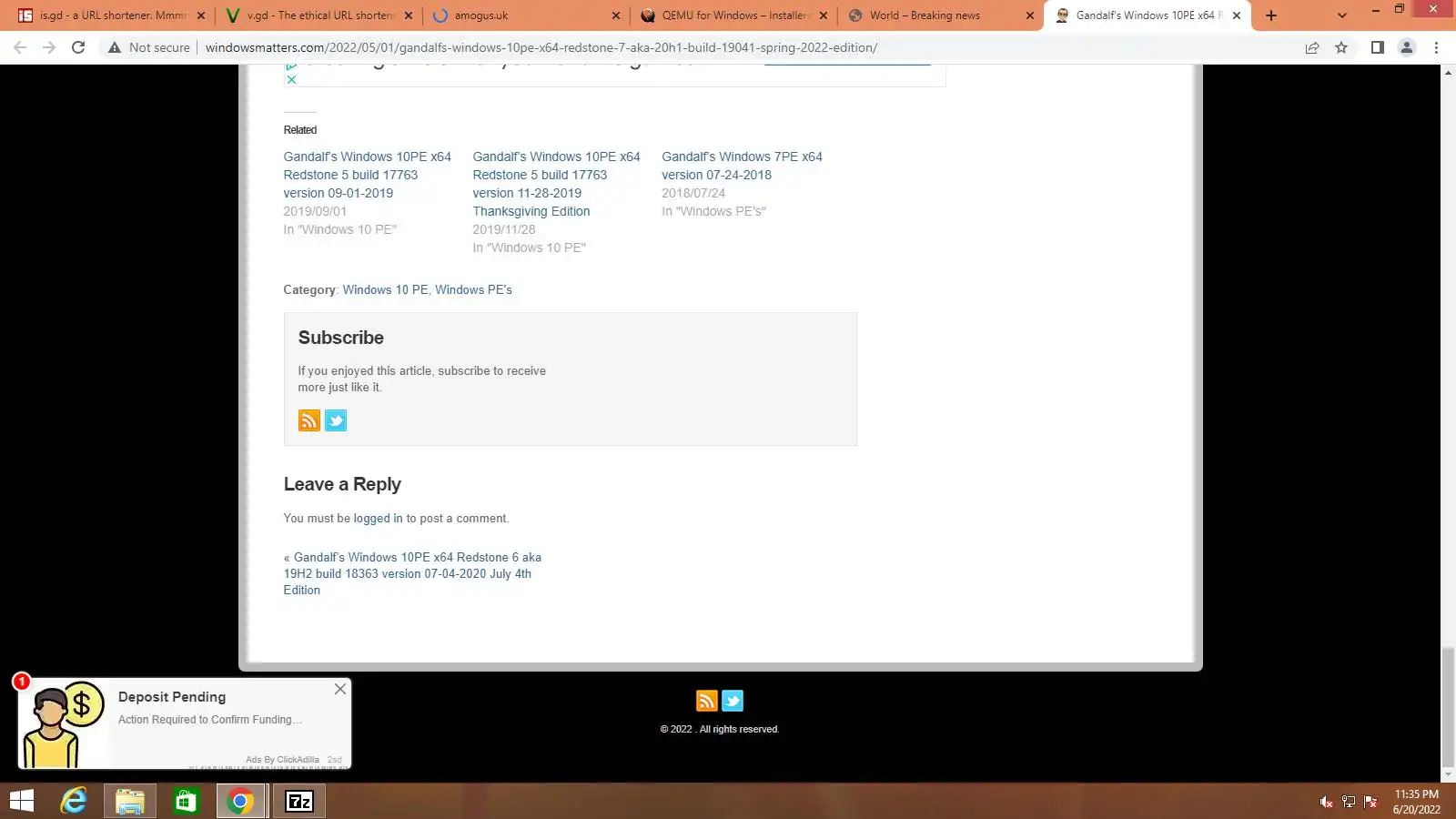The image size is (1456, 819).
Task: Open the Windows Start button
Action: [x=22, y=801]
